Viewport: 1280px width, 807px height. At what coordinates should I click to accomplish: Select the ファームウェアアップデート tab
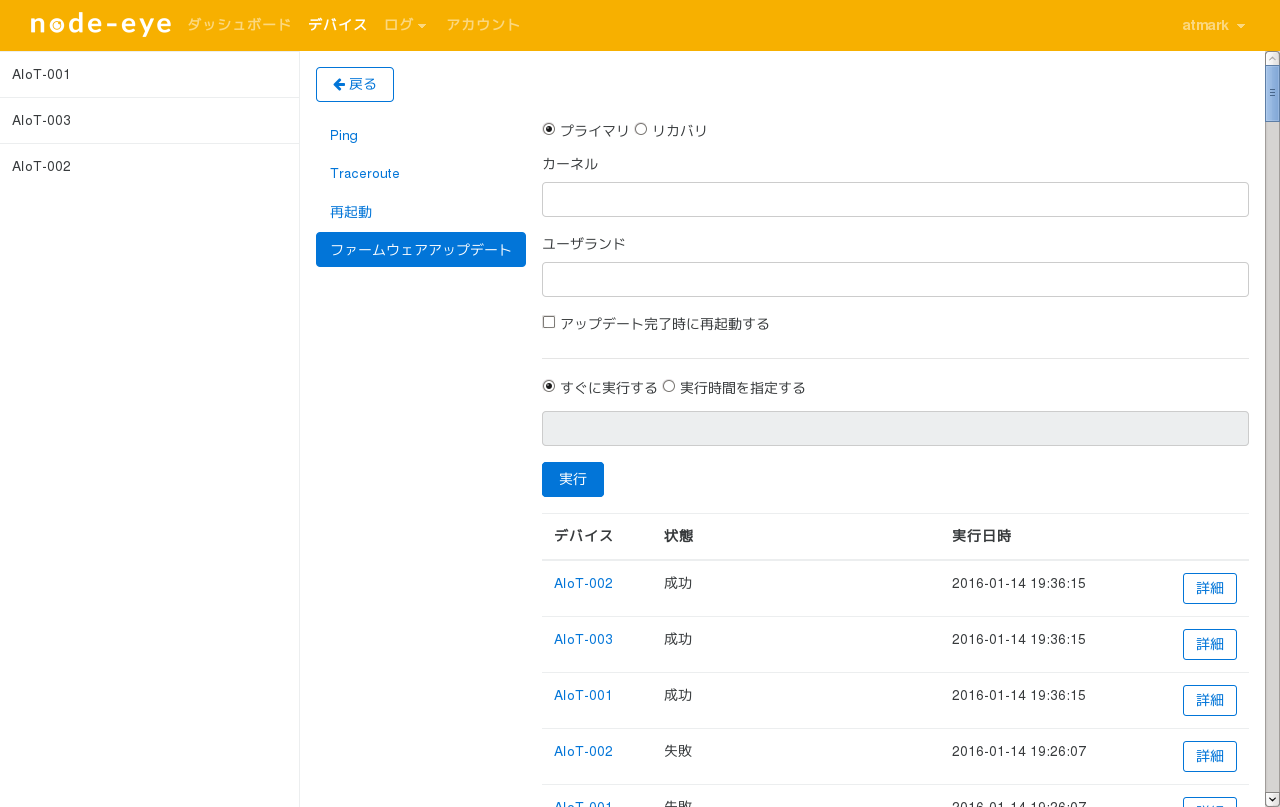[x=421, y=249]
